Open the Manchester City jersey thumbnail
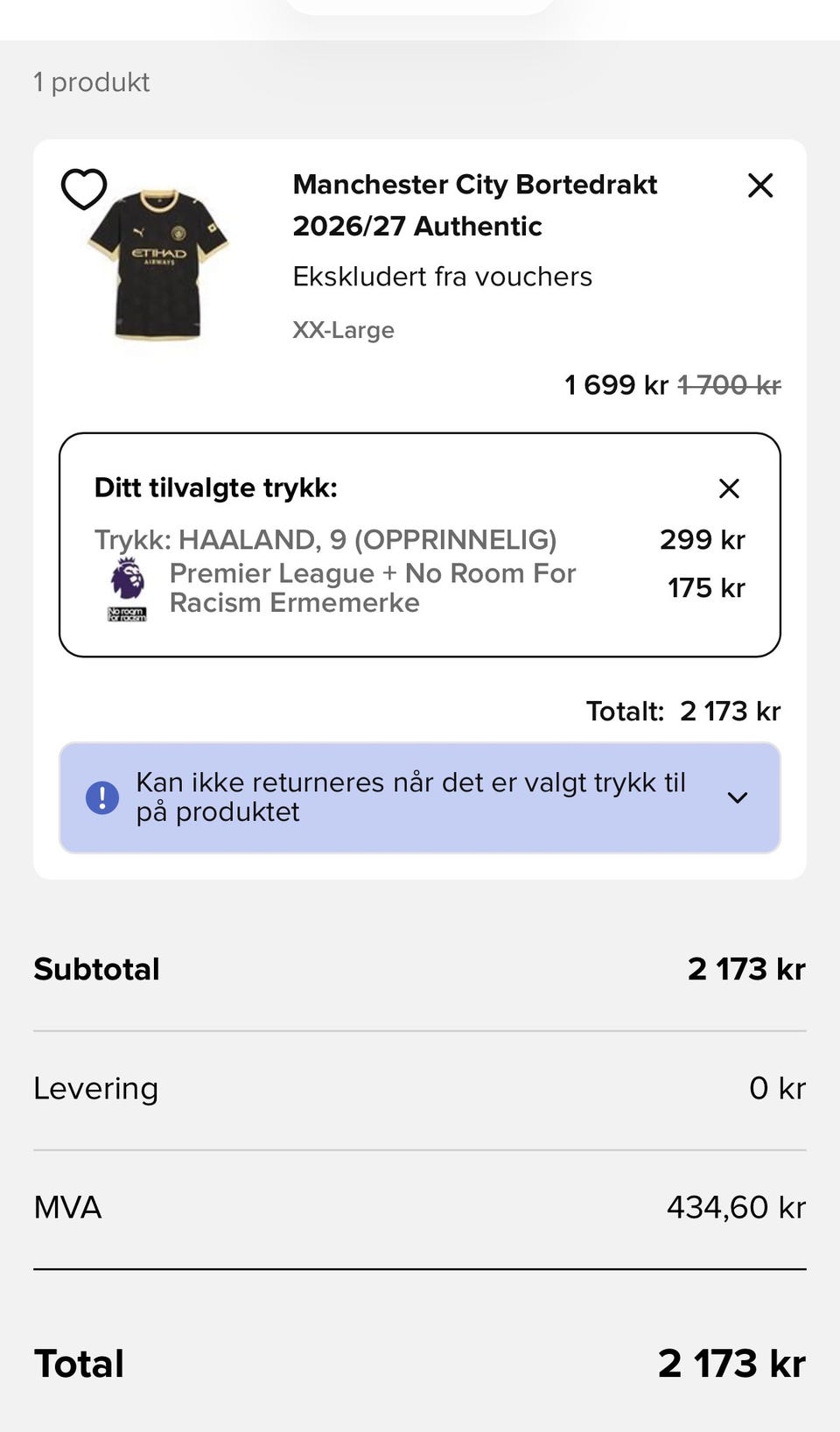This screenshot has height=1432, width=840. tap(158, 264)
